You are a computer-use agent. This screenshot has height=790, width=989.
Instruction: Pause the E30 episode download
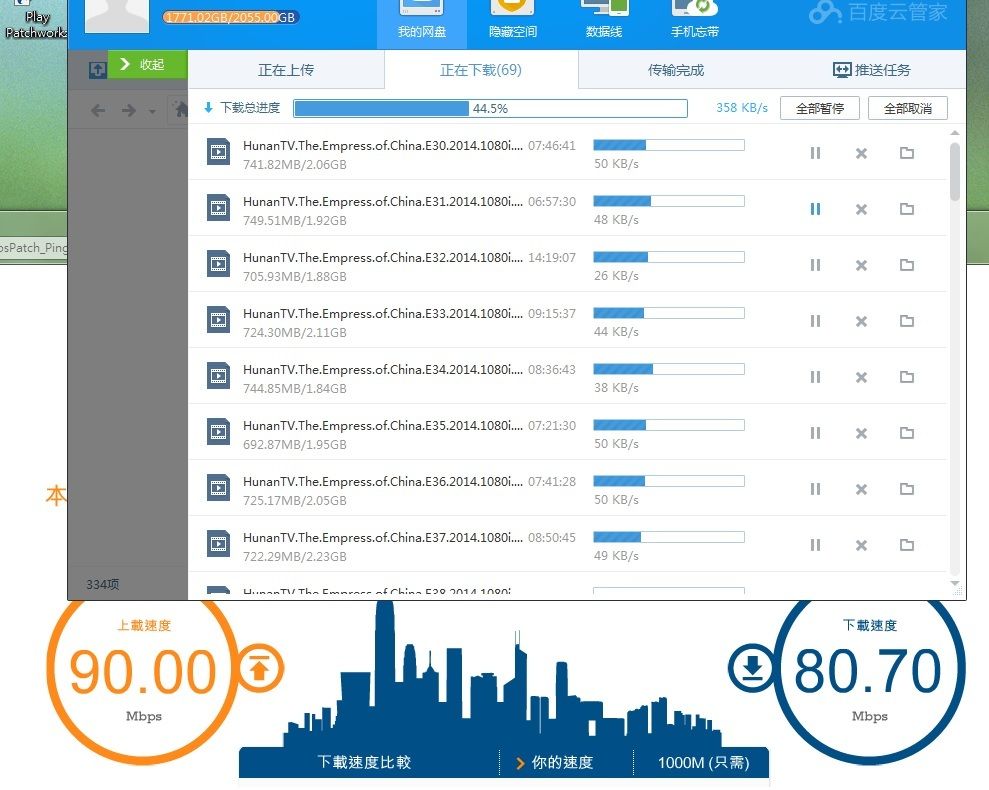[815, 153]
